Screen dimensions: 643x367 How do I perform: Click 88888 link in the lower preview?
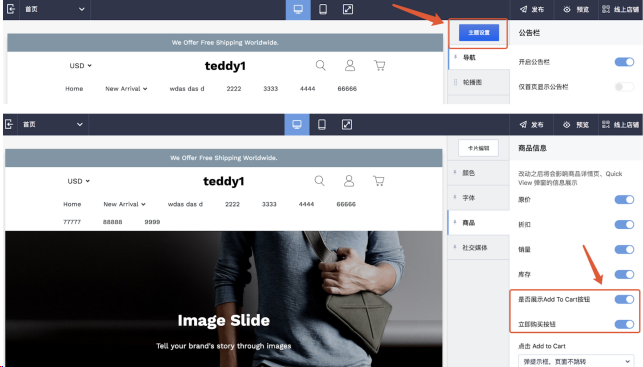112,222
